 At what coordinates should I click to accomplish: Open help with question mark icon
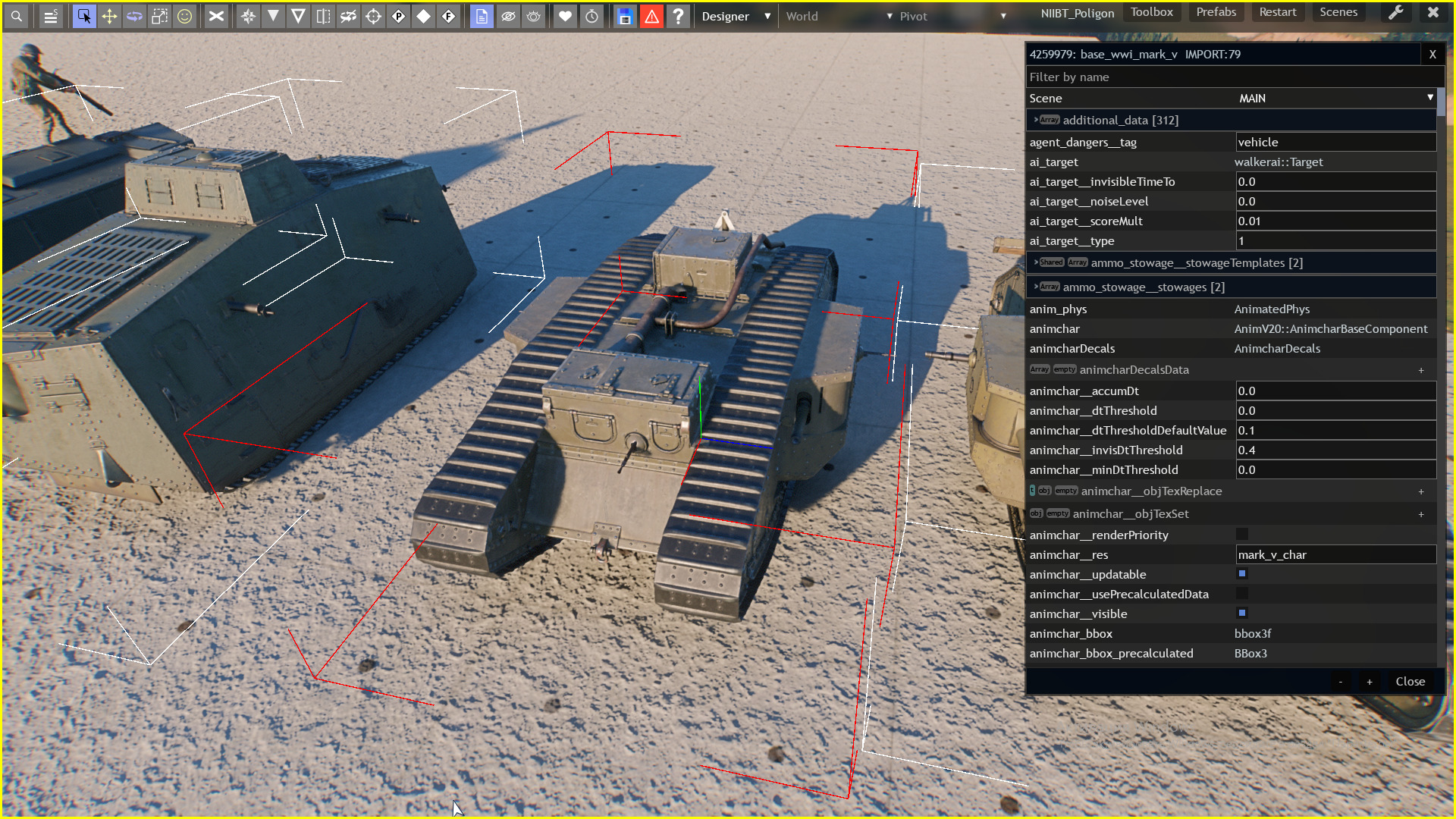click(x=678, y=16)
